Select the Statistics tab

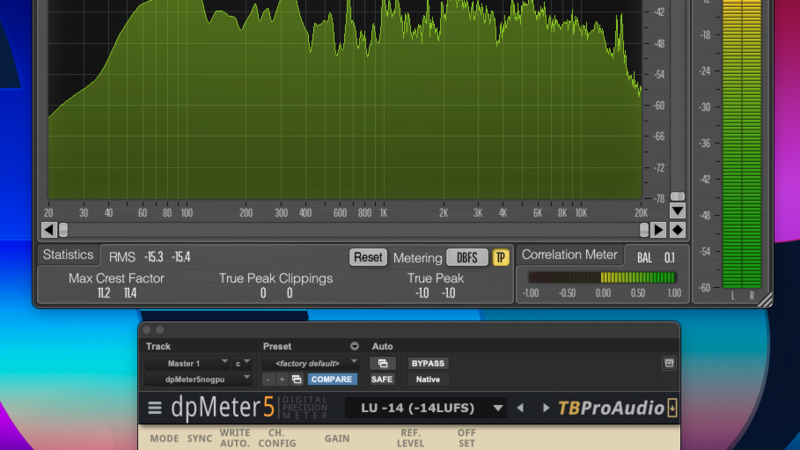(x=68, y=255)
